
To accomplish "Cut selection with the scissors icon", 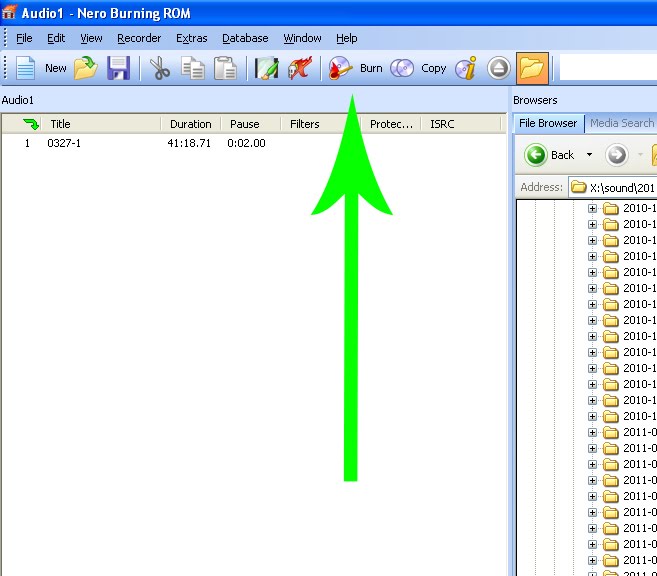I will pyautogui.click(x=160, y=68).
